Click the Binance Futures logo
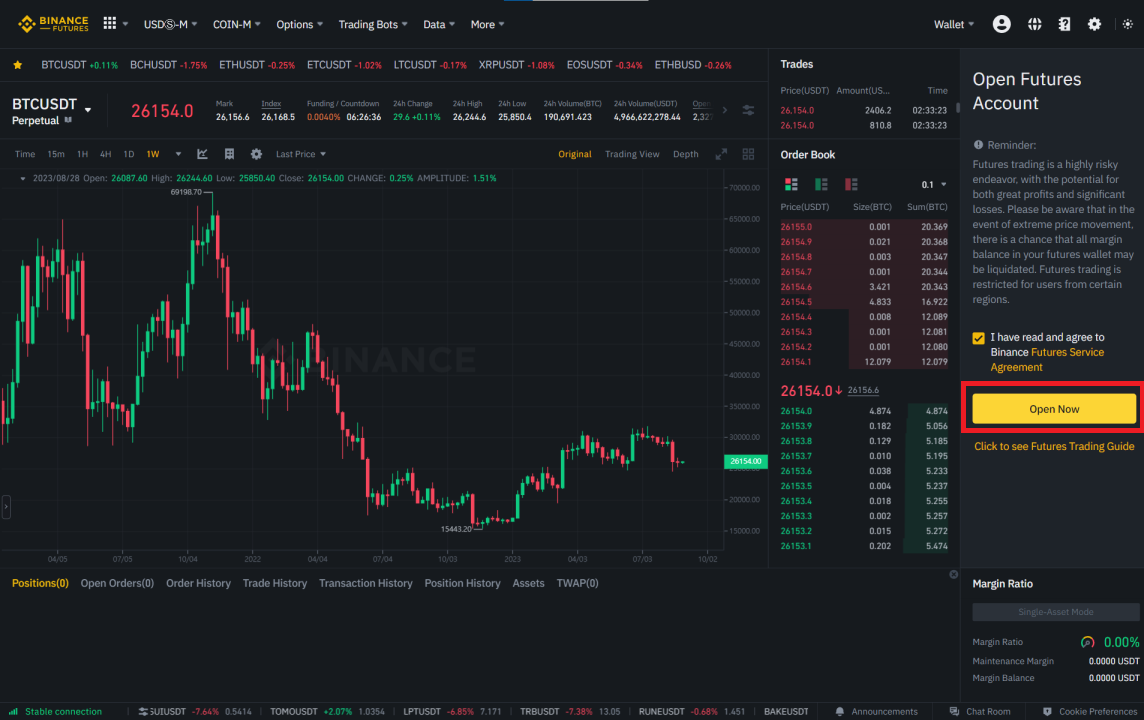 (53, 24)
